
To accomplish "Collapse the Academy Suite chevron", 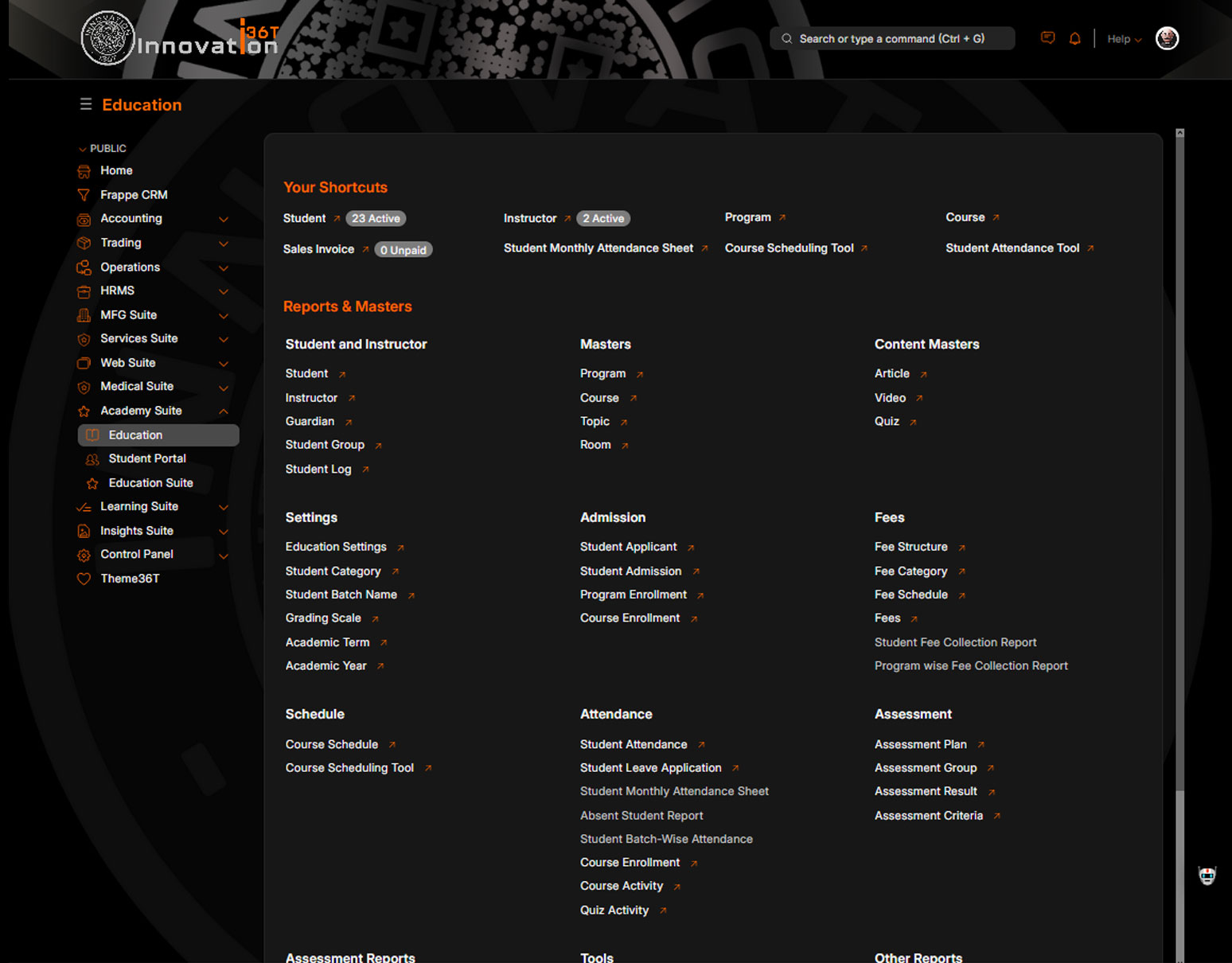I will (224, 411).
